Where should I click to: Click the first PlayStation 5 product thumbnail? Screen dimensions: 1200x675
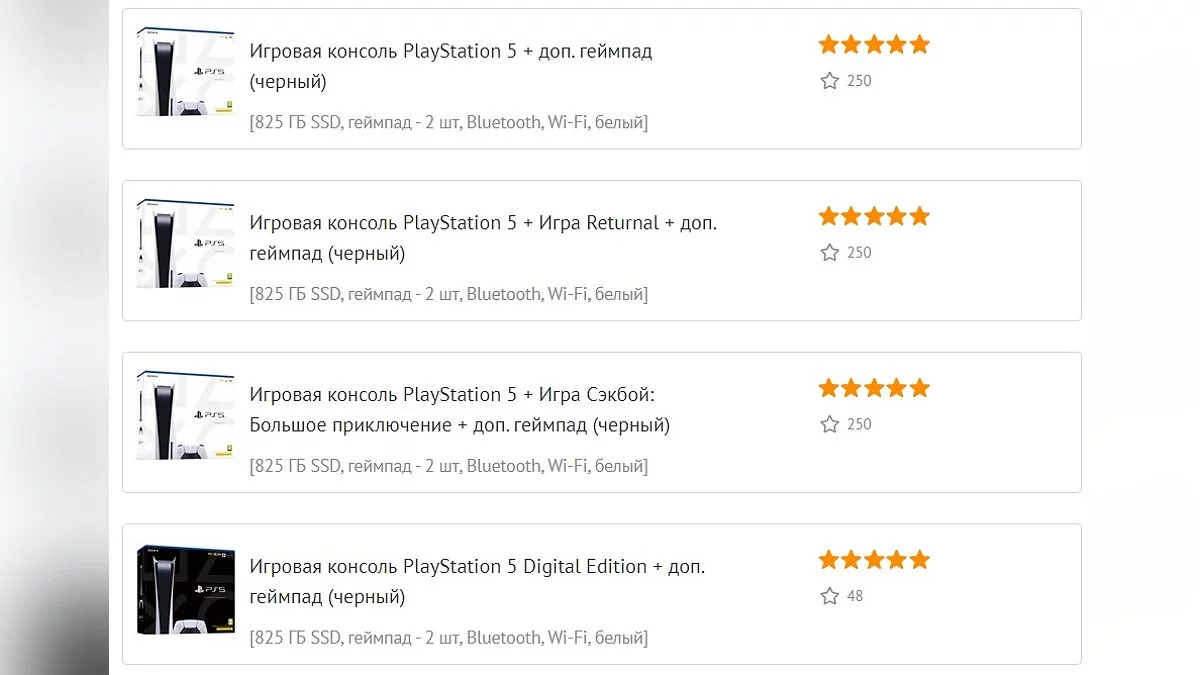click(x=185, y=73)
